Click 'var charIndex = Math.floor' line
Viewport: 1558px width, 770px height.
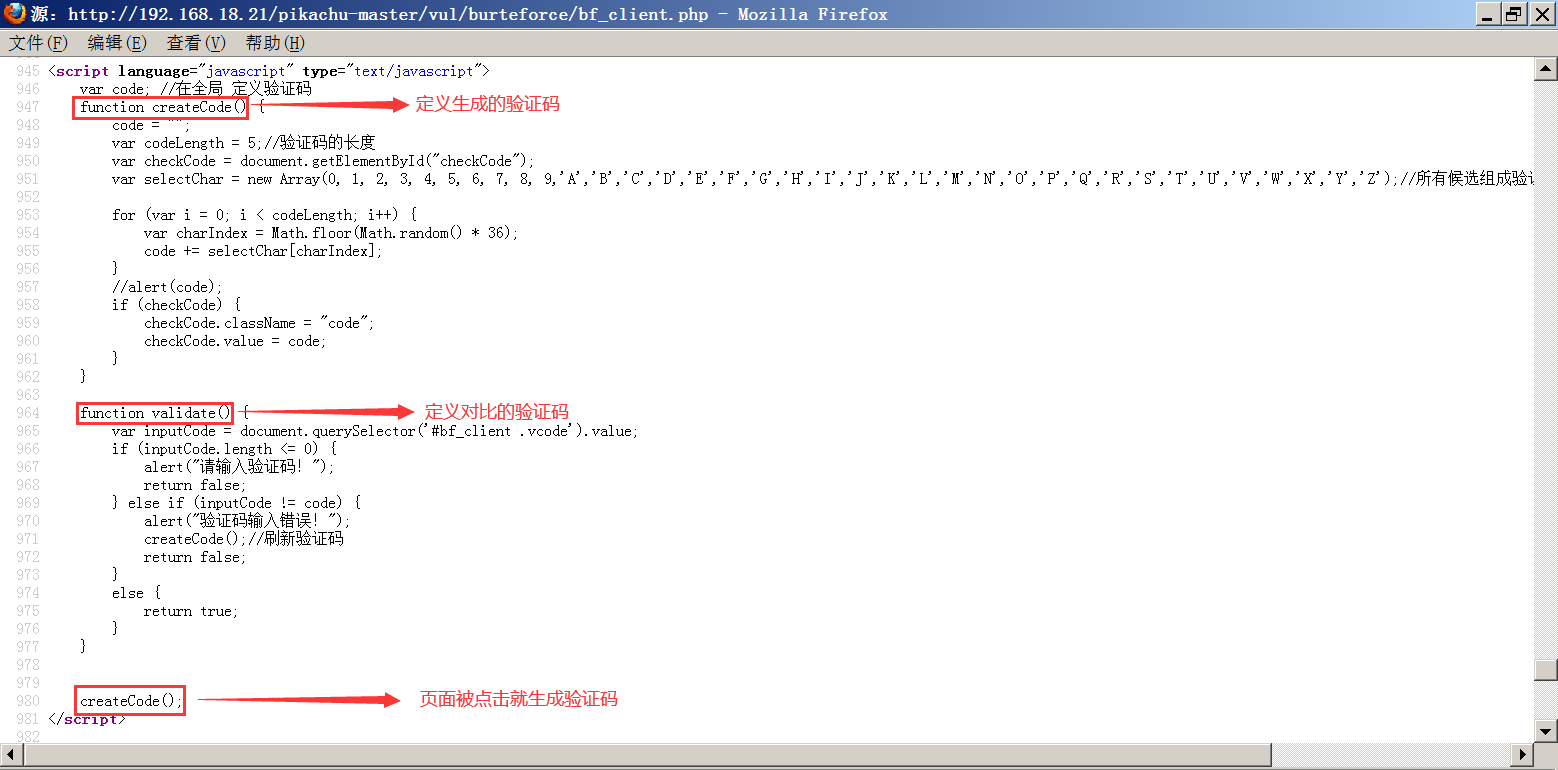332,233
